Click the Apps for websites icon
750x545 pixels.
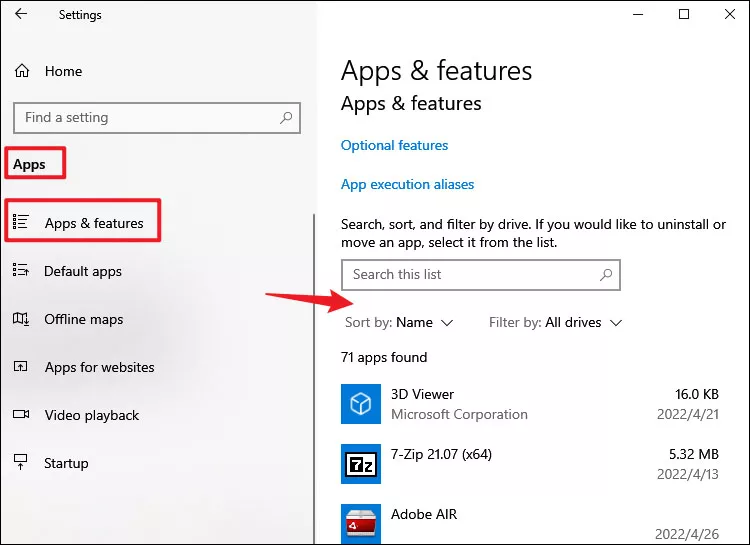pyautogui.click(x=21, y=367)
